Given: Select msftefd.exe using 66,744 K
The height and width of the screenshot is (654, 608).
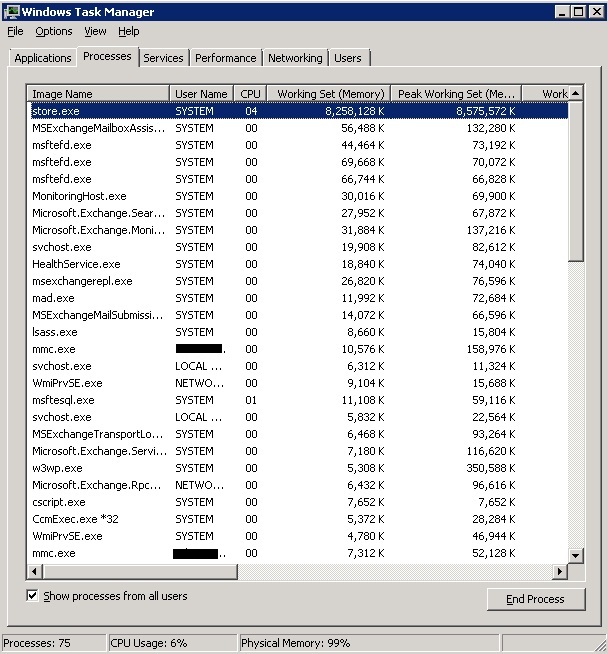Looking at the screenshot, I should [299, 179].
